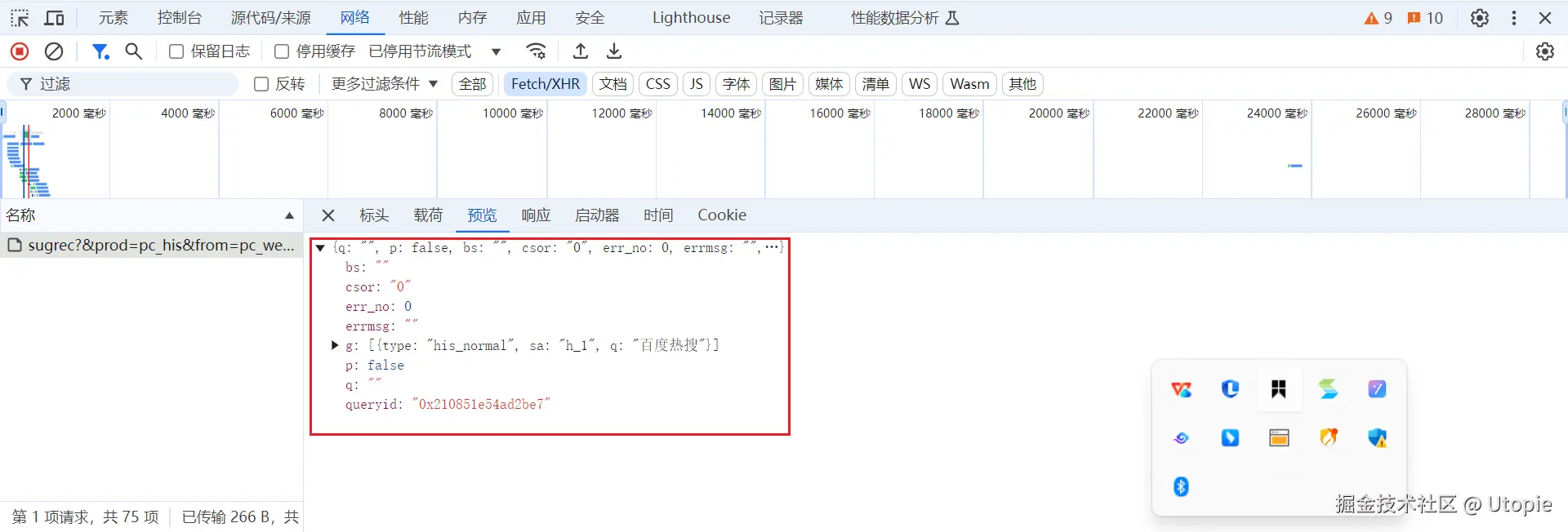
Task: Stop recording the network log
Action: click(x=20, y=51)
